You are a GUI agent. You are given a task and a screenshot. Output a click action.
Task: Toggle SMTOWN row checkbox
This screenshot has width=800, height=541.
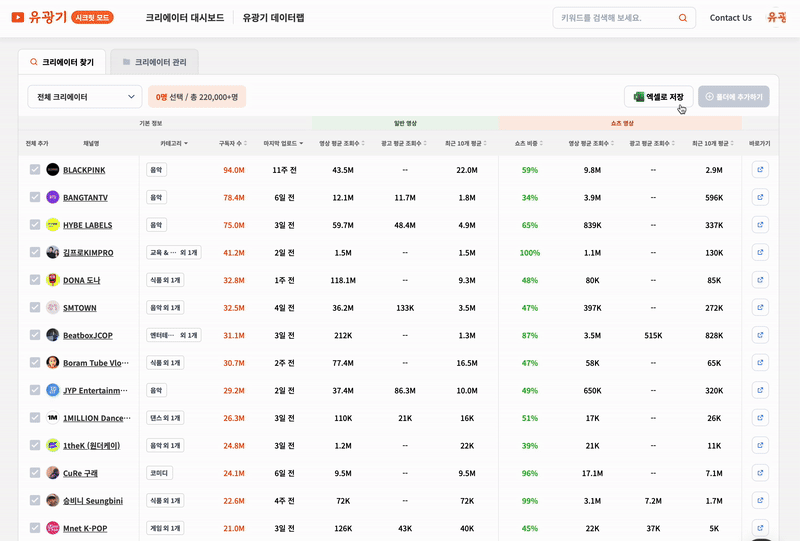pos(35,307)
